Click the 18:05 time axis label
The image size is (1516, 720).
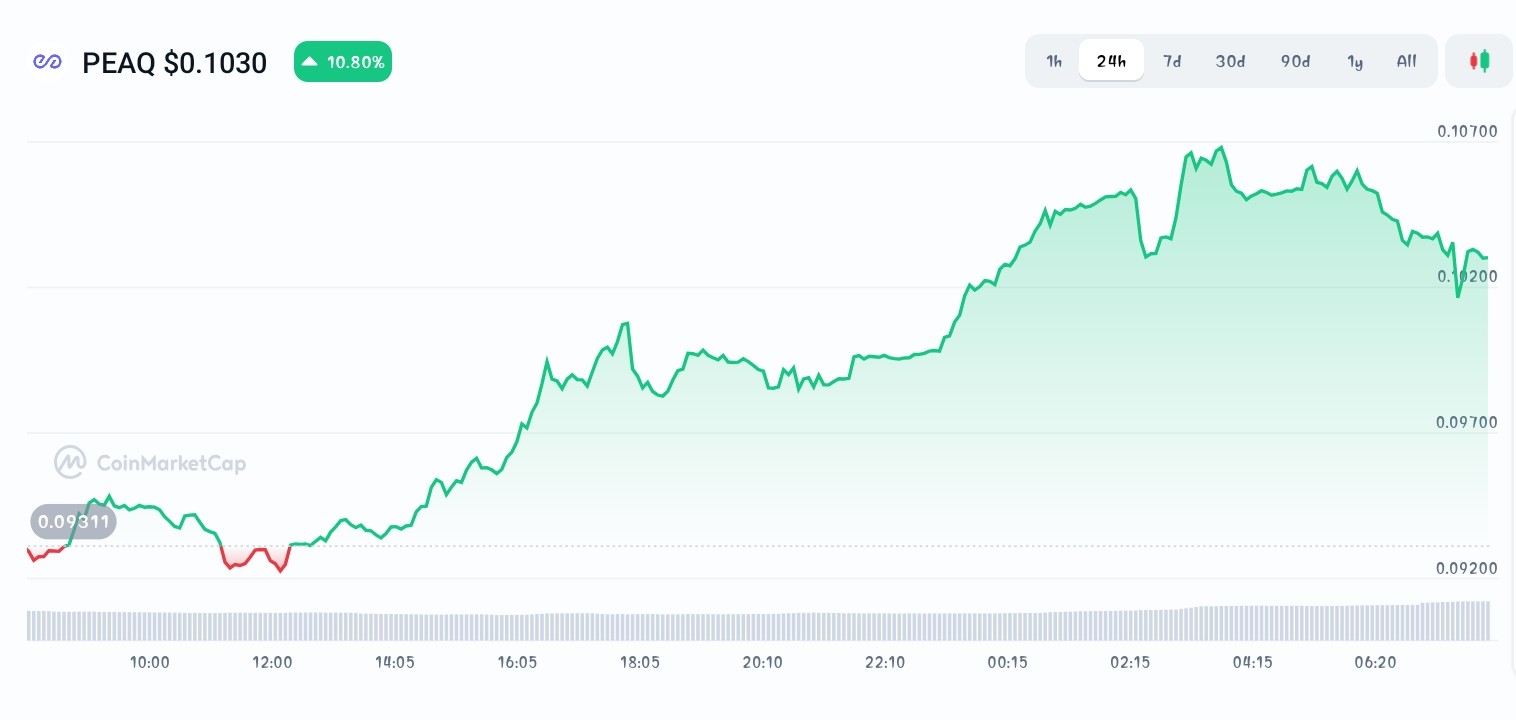click(x=640, y=662)
